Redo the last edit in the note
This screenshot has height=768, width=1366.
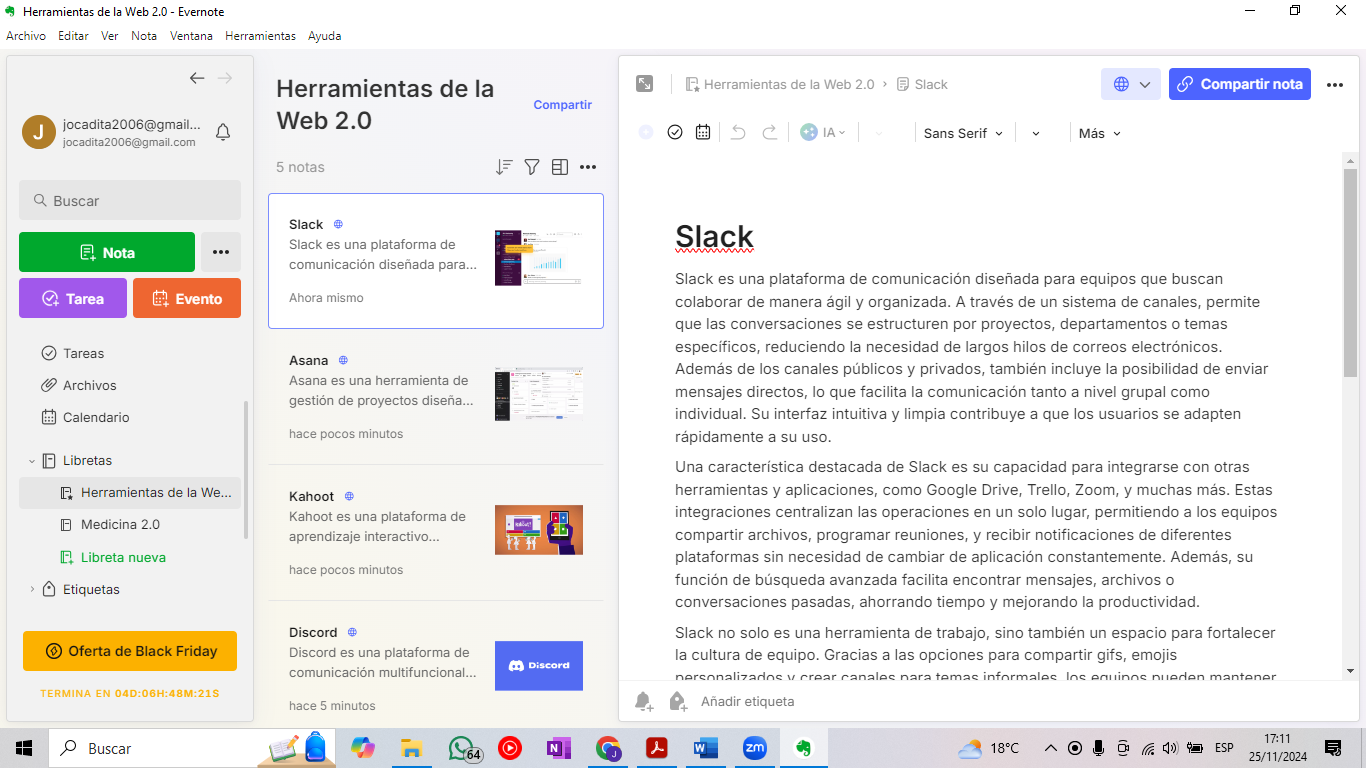pyautogui.click(x=770, y=132)
